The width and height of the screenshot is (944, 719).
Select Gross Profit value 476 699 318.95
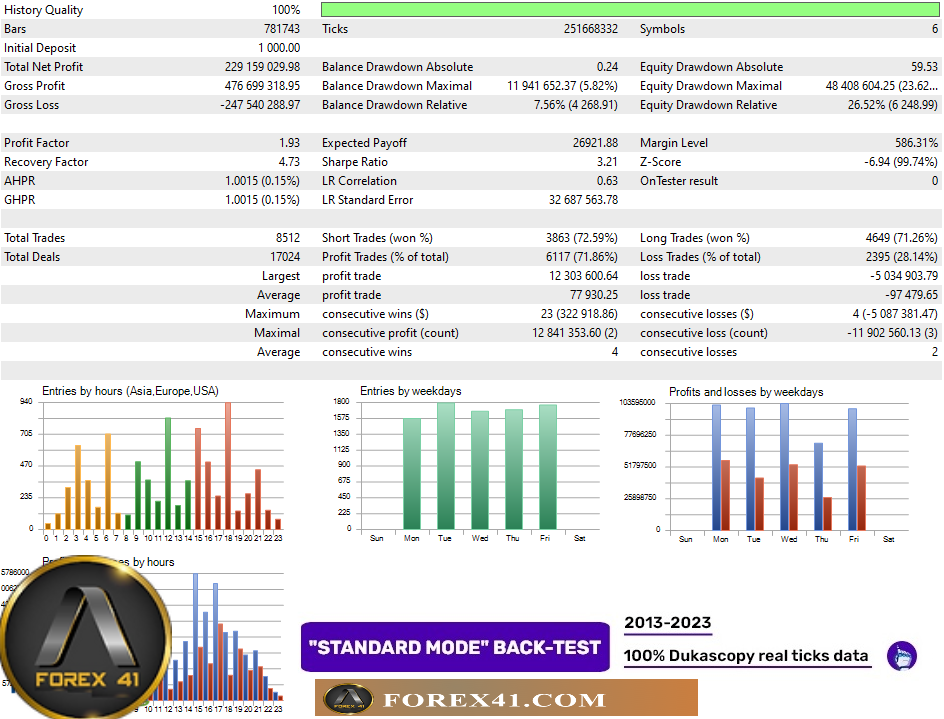[x=262, y=86]
